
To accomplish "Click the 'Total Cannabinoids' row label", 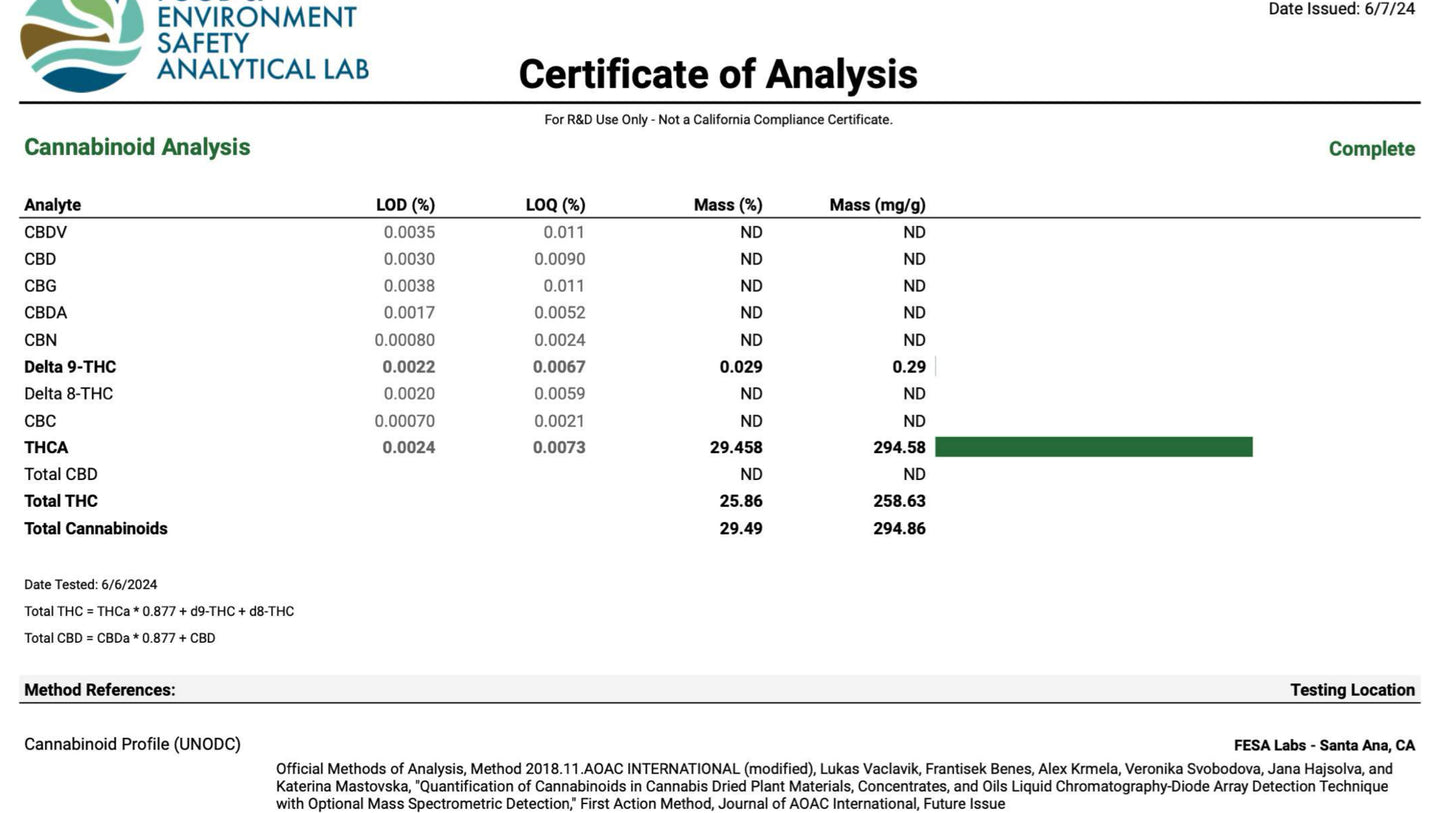I will coord(96,528).
